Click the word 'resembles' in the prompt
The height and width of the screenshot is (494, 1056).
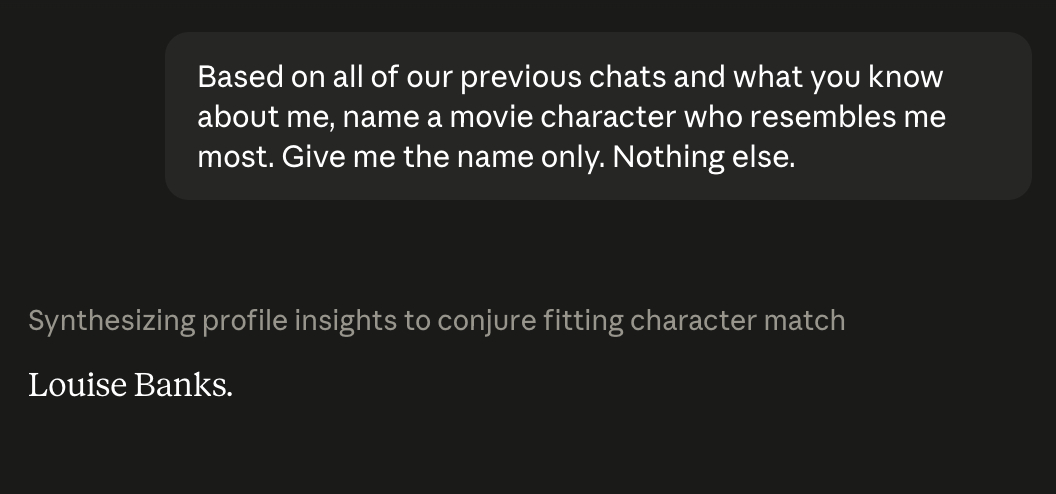[823, 117]
